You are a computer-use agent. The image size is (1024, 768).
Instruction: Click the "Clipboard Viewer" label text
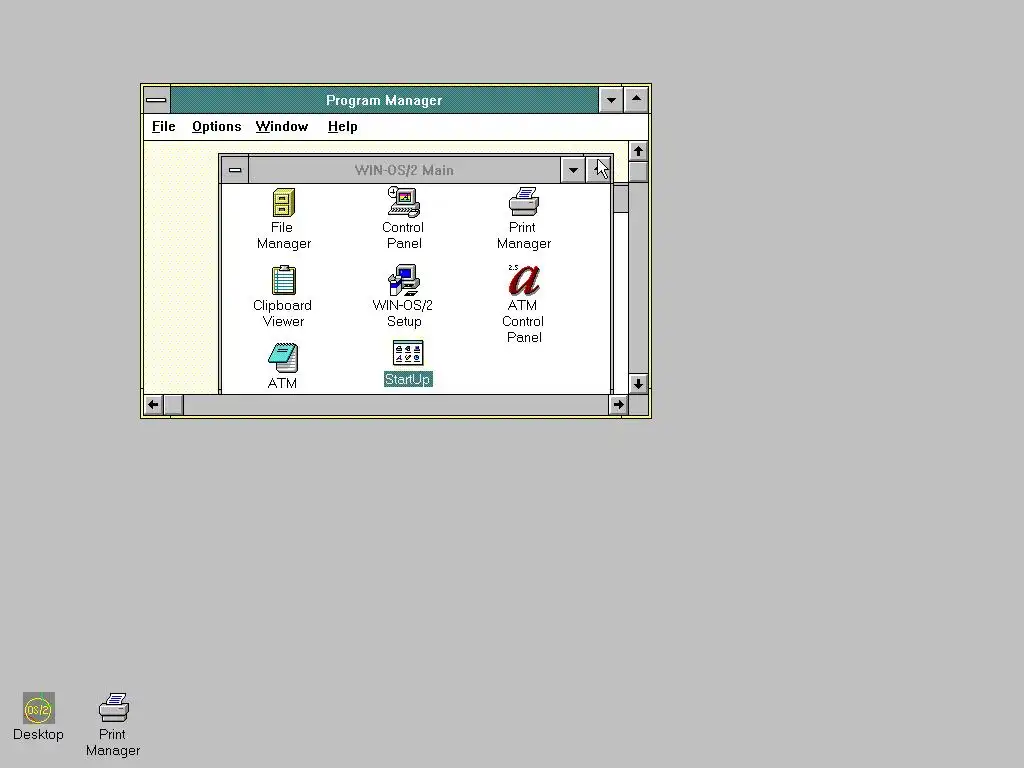tap(283, 313)
